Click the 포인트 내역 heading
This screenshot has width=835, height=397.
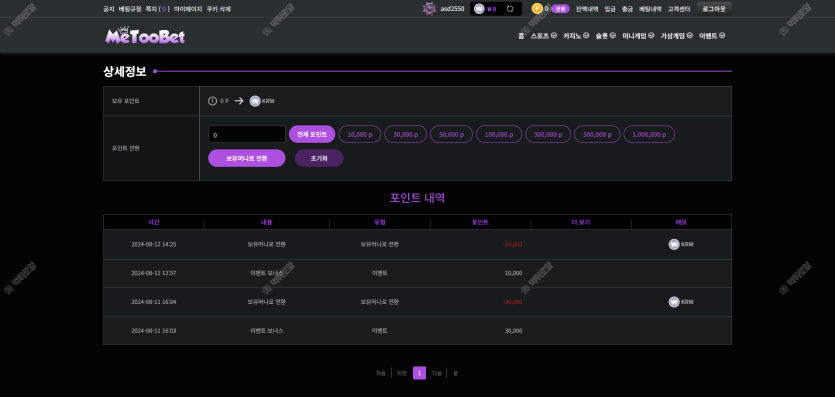coord(418,198)
